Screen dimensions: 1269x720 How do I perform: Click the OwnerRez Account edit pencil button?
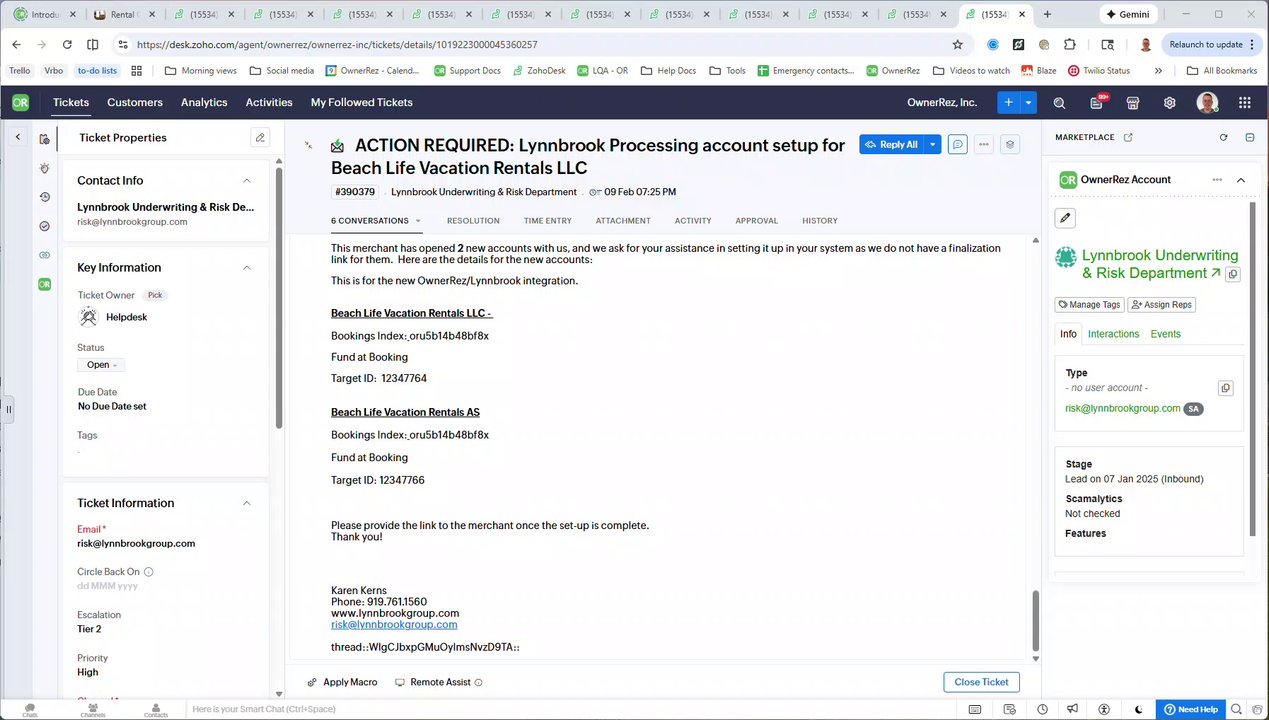tap(1065, 218)
